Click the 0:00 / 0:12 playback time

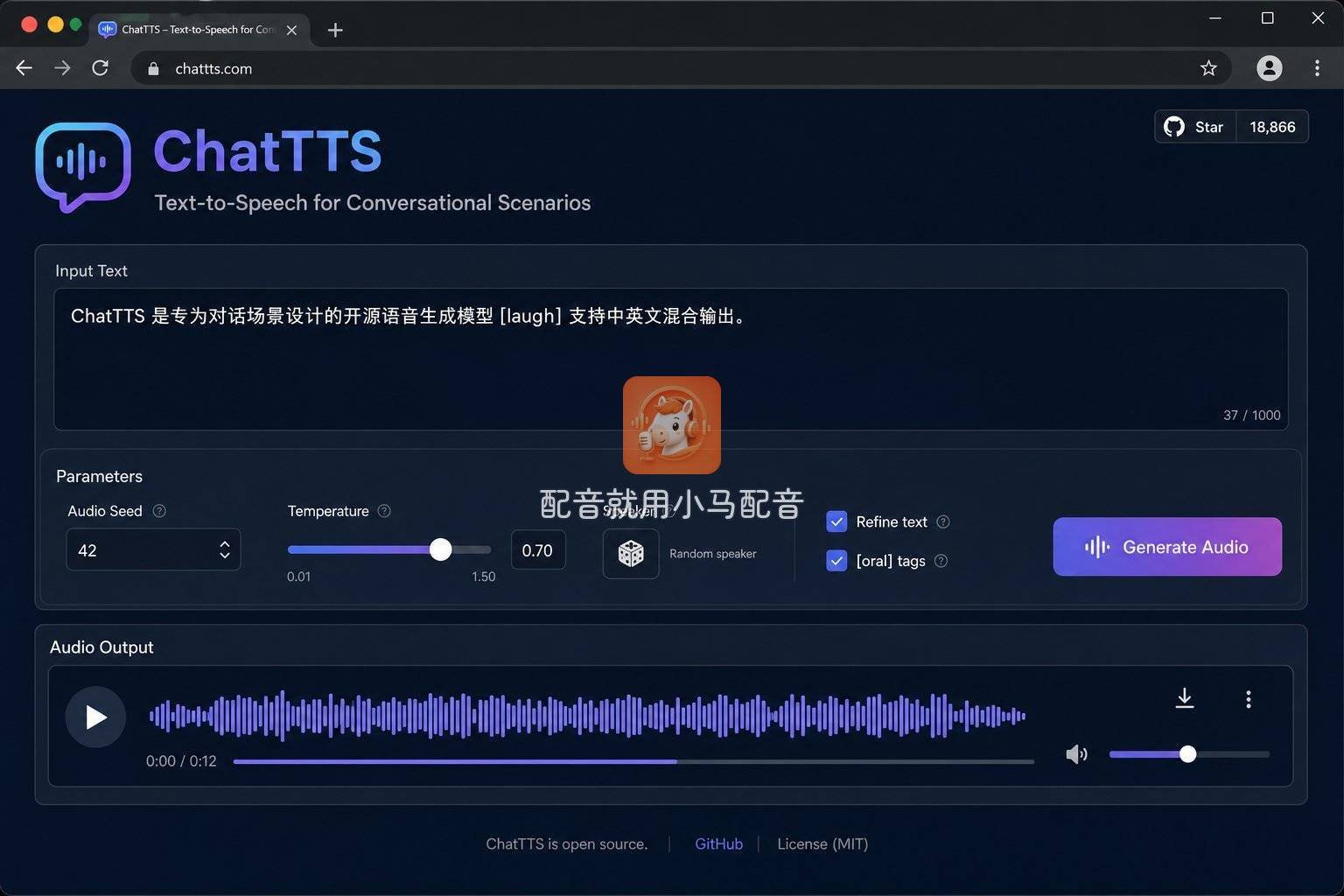pos(181,761)
